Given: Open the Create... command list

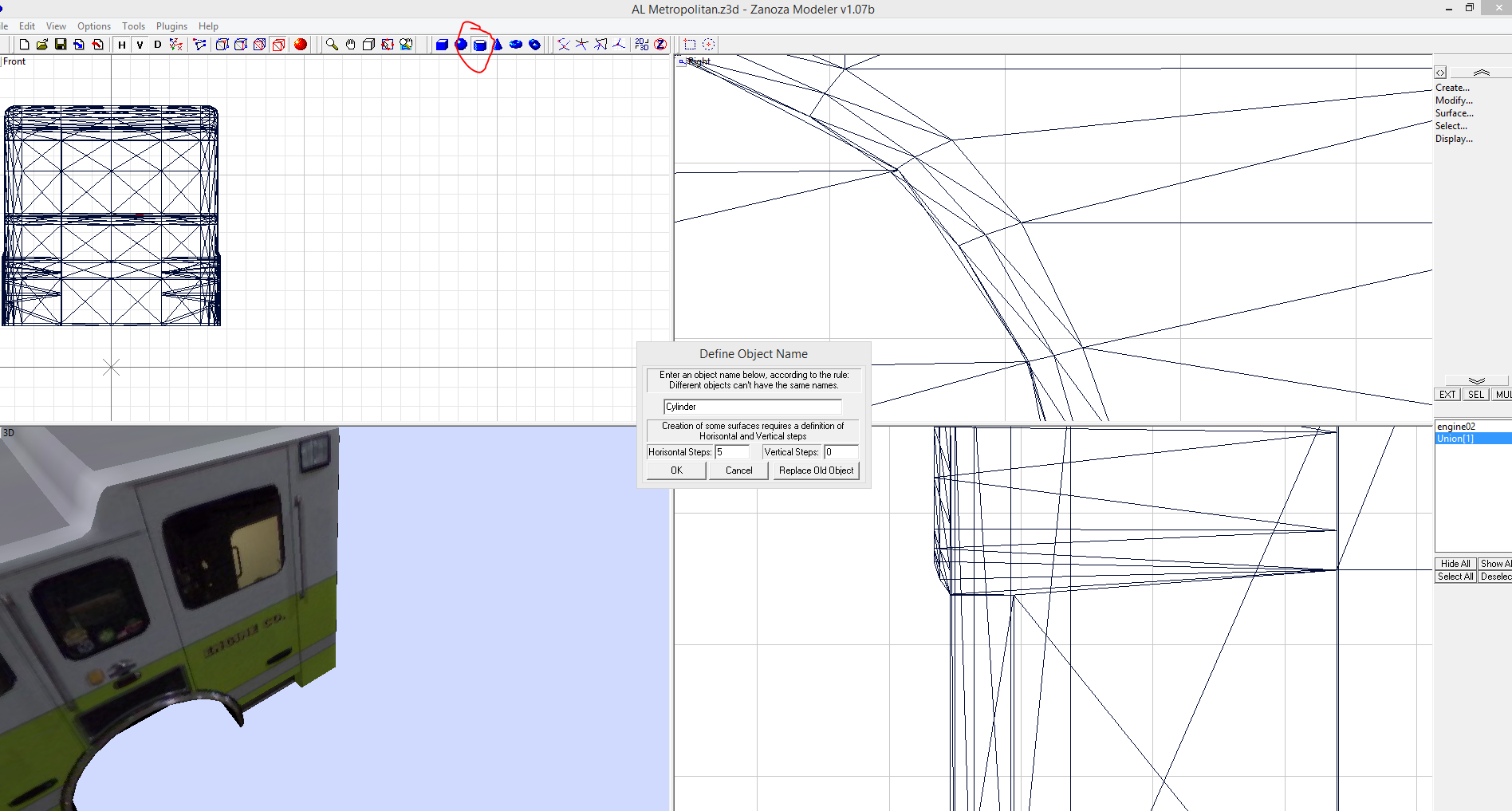Looking at the screenshot, I should point(1451,88).
